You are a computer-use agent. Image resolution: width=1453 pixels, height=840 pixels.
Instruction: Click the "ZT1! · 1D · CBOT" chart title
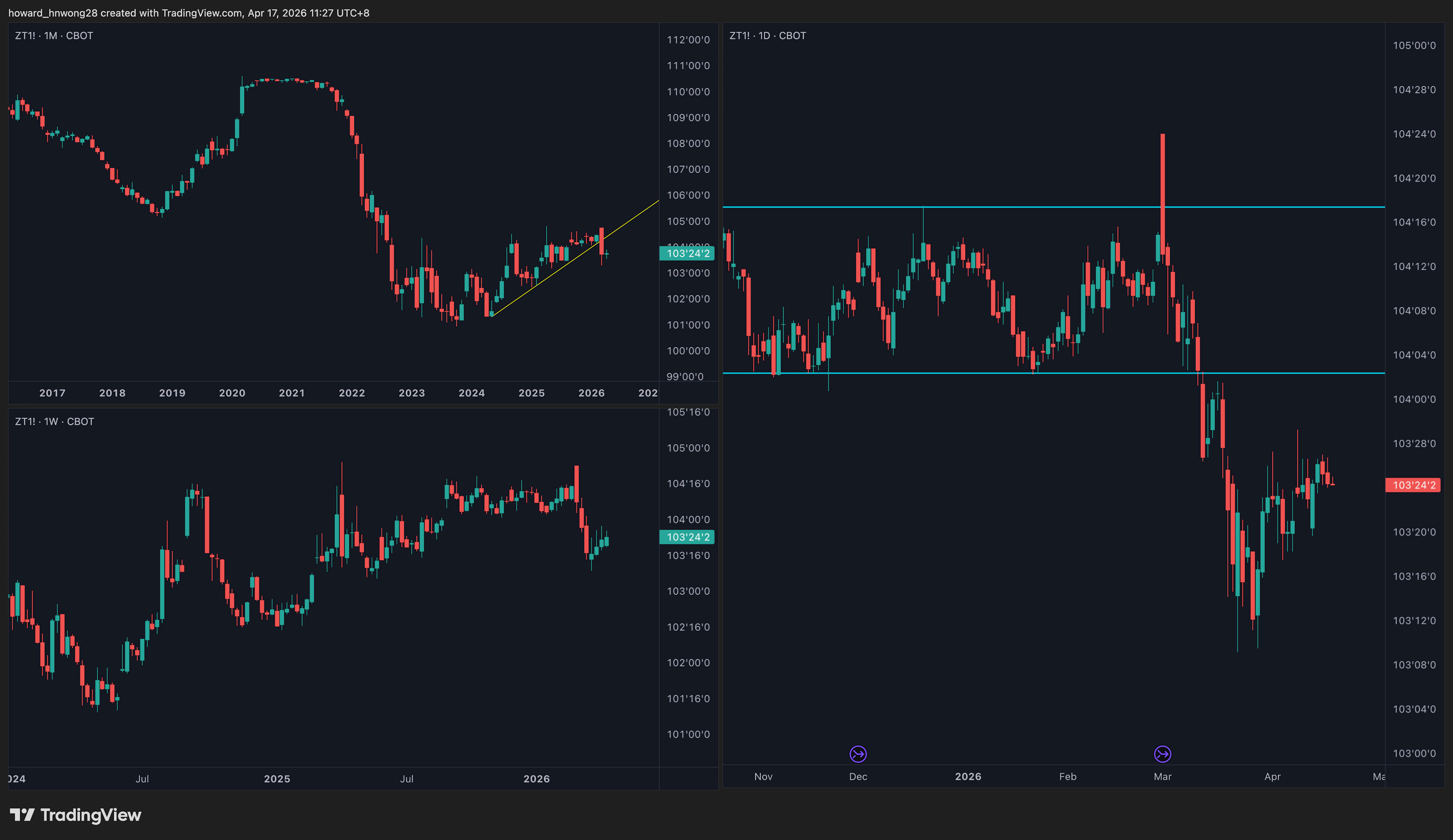[x=767, y=36]
